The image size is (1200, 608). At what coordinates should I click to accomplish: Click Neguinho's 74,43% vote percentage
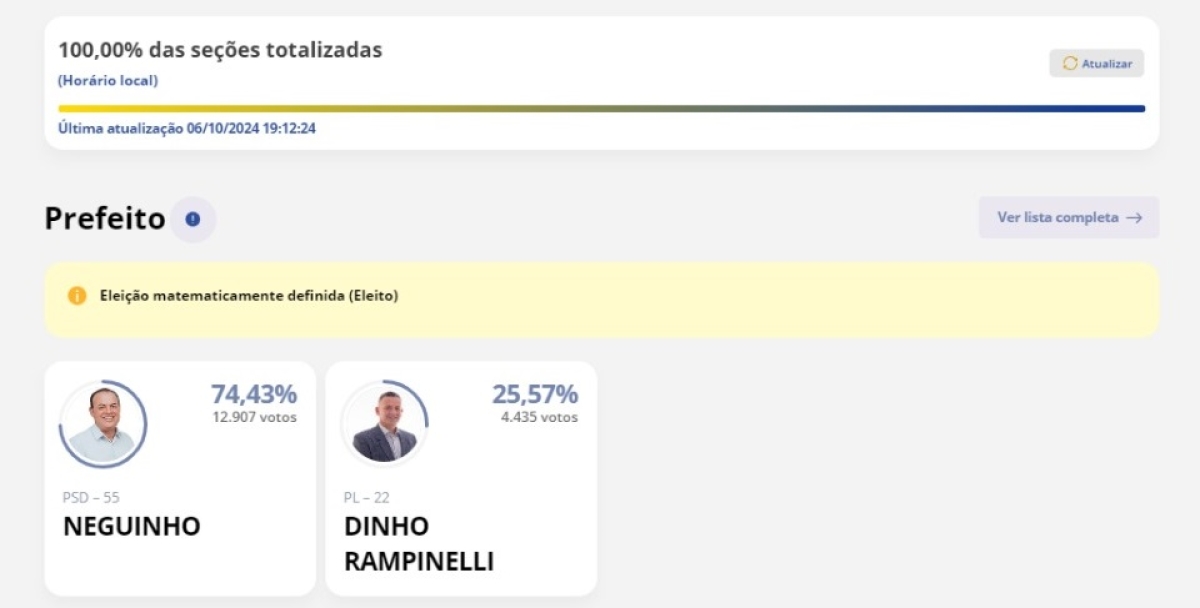click(254, 394)
